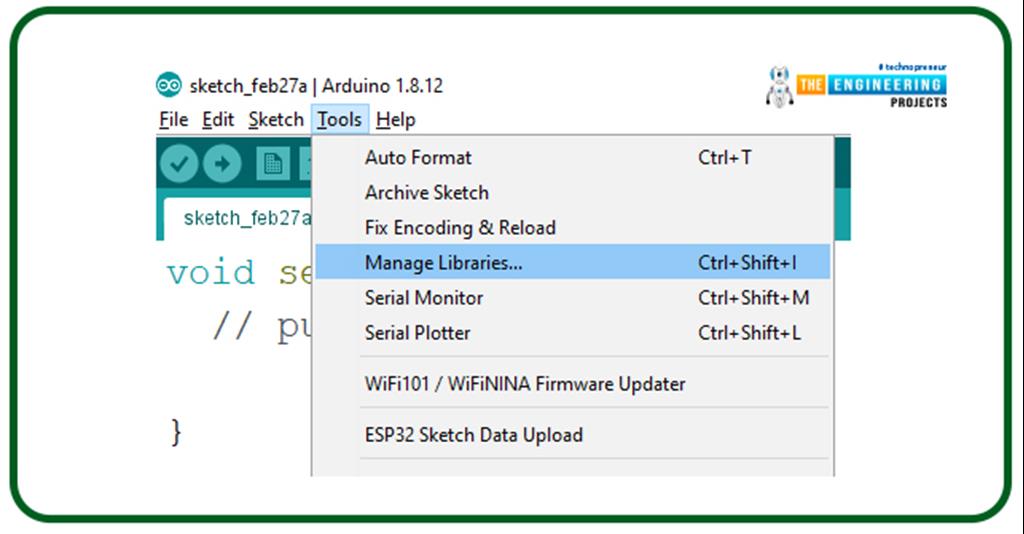Image resolution: width=1024 pixels, height=534 pixels.
Task: Choose Archive Sketch menu entry
Action: click(x=573, y=193)
